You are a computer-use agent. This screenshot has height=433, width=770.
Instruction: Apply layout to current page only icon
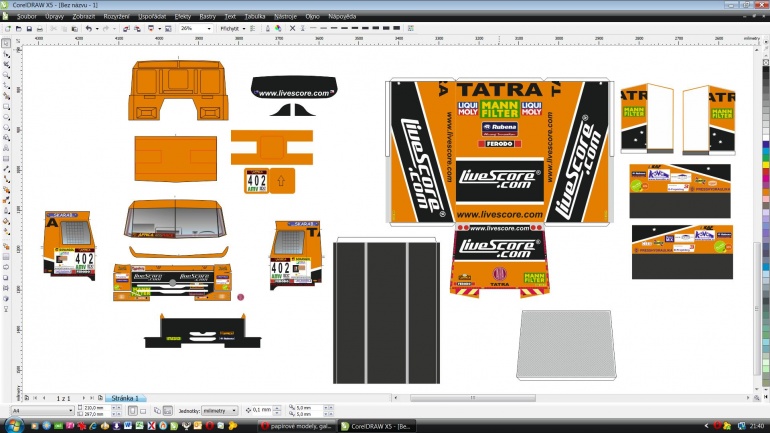coord(167,410)
